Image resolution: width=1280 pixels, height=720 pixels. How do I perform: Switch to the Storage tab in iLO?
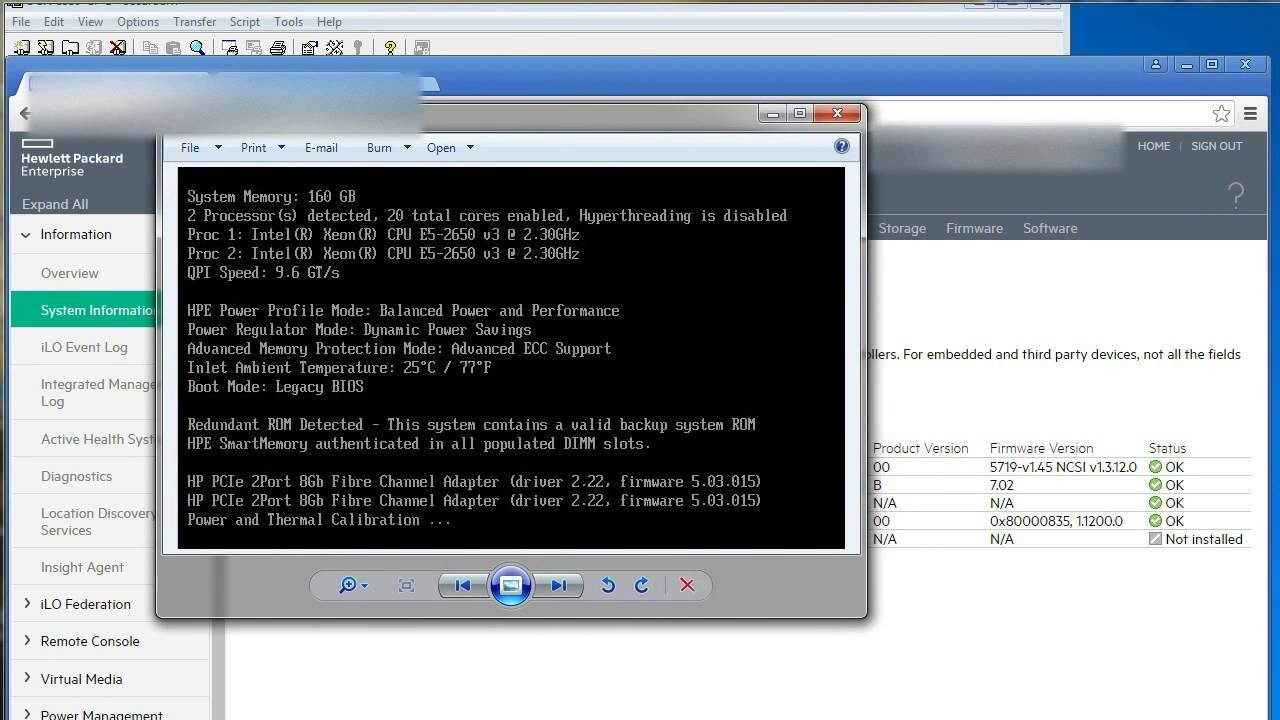(x=902, y=228)
